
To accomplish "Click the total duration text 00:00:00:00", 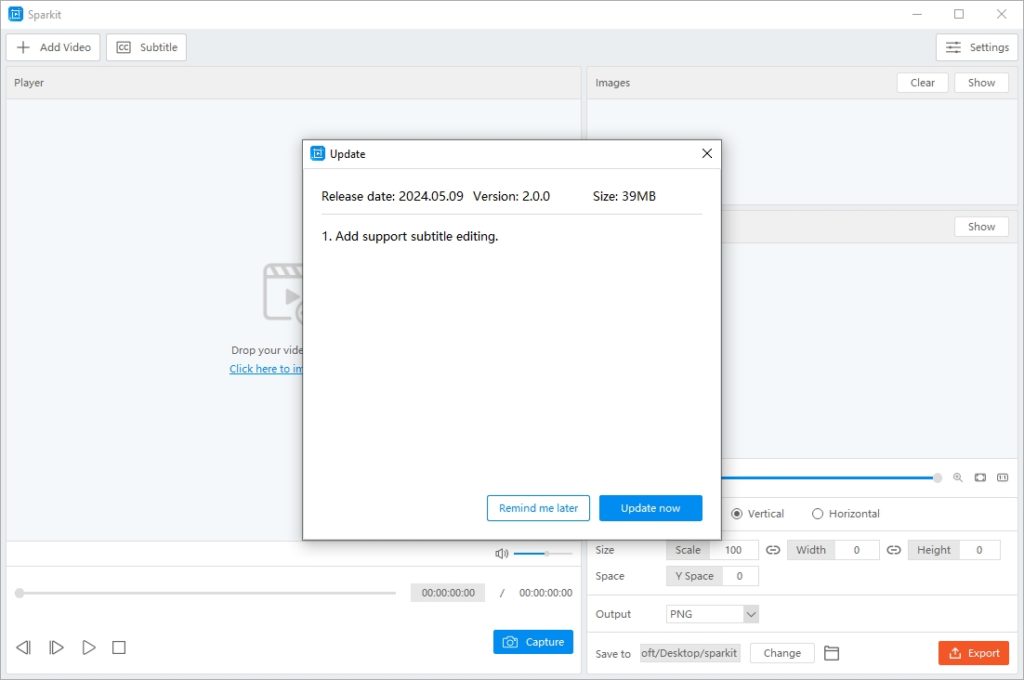I will click(545, 592).
